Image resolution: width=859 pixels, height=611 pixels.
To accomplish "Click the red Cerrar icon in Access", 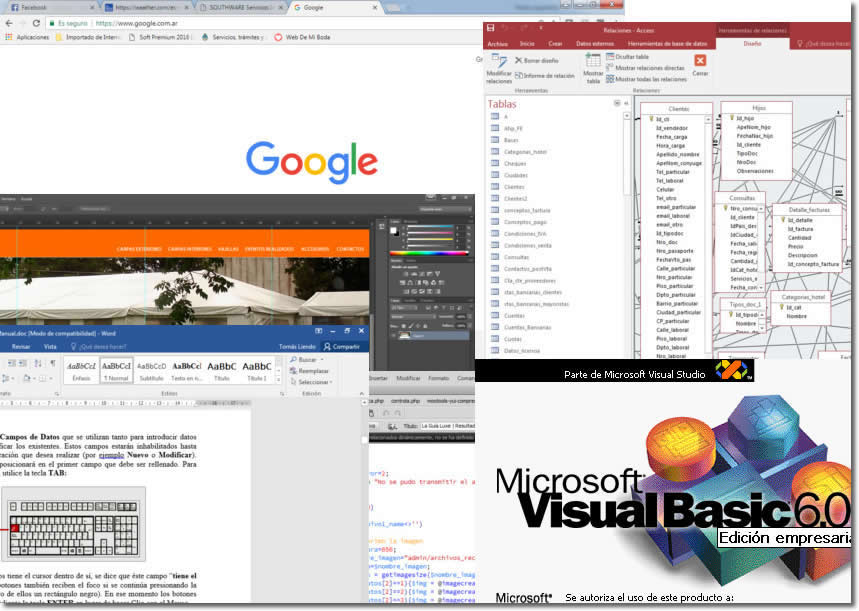I will 700,61.
